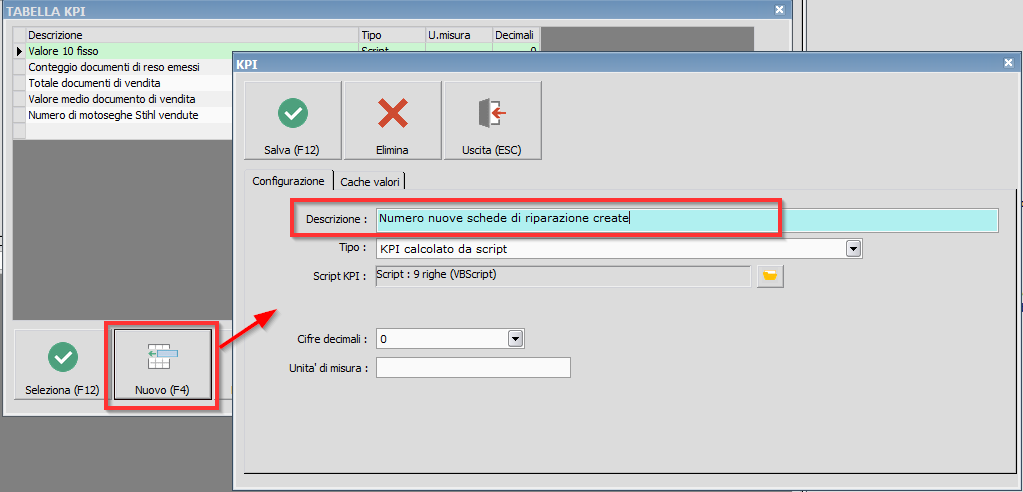Open the Script KPI folder browse icon

(769, 275)
